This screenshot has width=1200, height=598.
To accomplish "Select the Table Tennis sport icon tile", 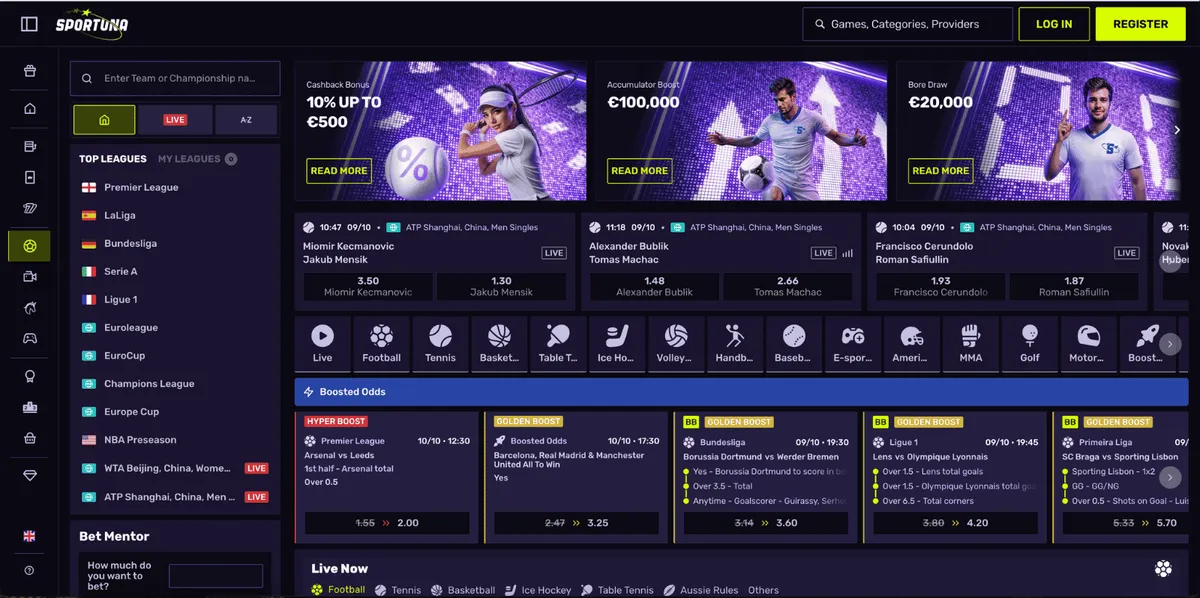I will point(558,344).
